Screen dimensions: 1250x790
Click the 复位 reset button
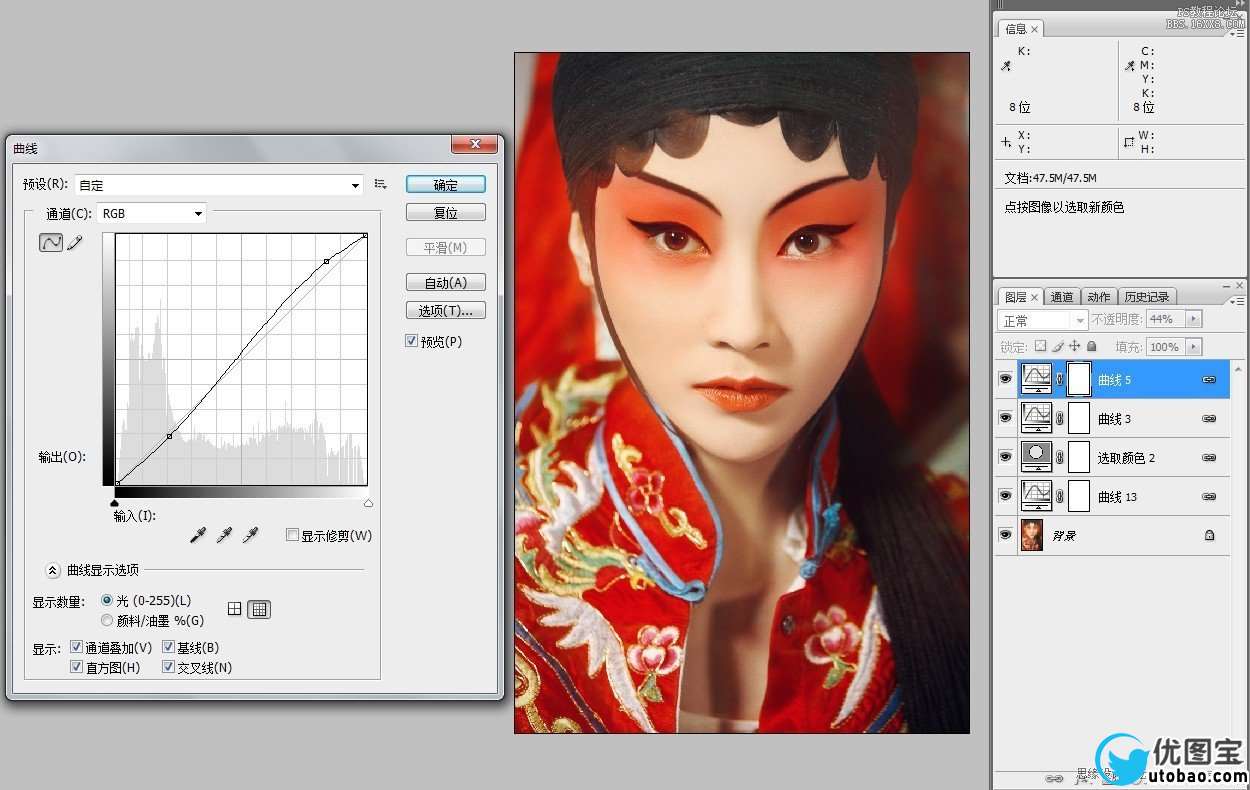(446, 213)
